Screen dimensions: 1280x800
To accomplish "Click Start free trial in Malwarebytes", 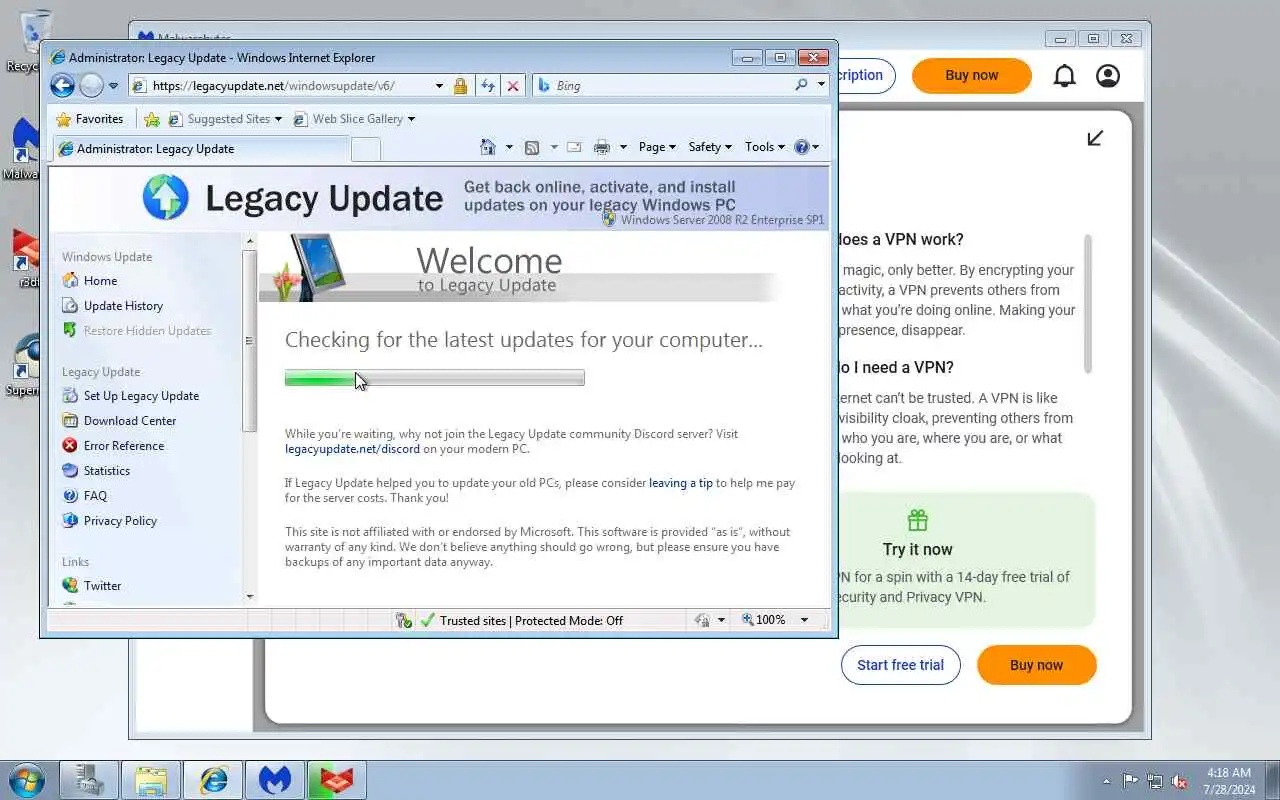I will pyautogui.click(x=900, y=665).
